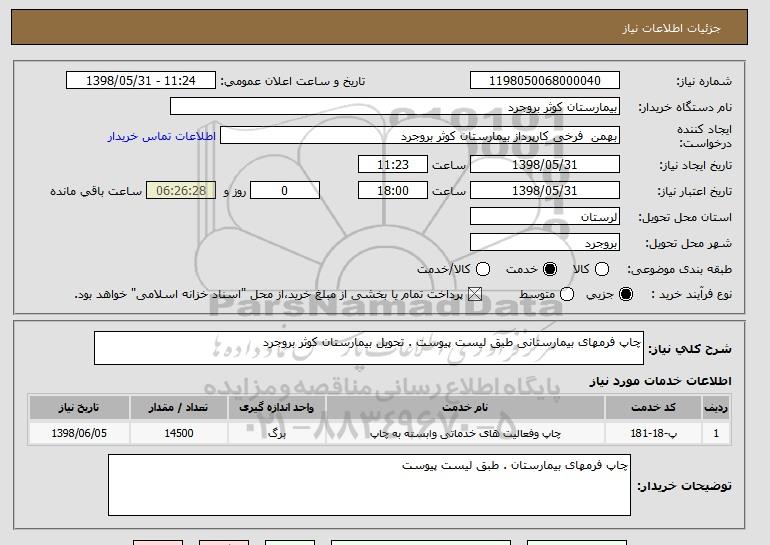770x545 pixels.
Task: Click the need number field 1198050068000040
Action: pos(545,81)
